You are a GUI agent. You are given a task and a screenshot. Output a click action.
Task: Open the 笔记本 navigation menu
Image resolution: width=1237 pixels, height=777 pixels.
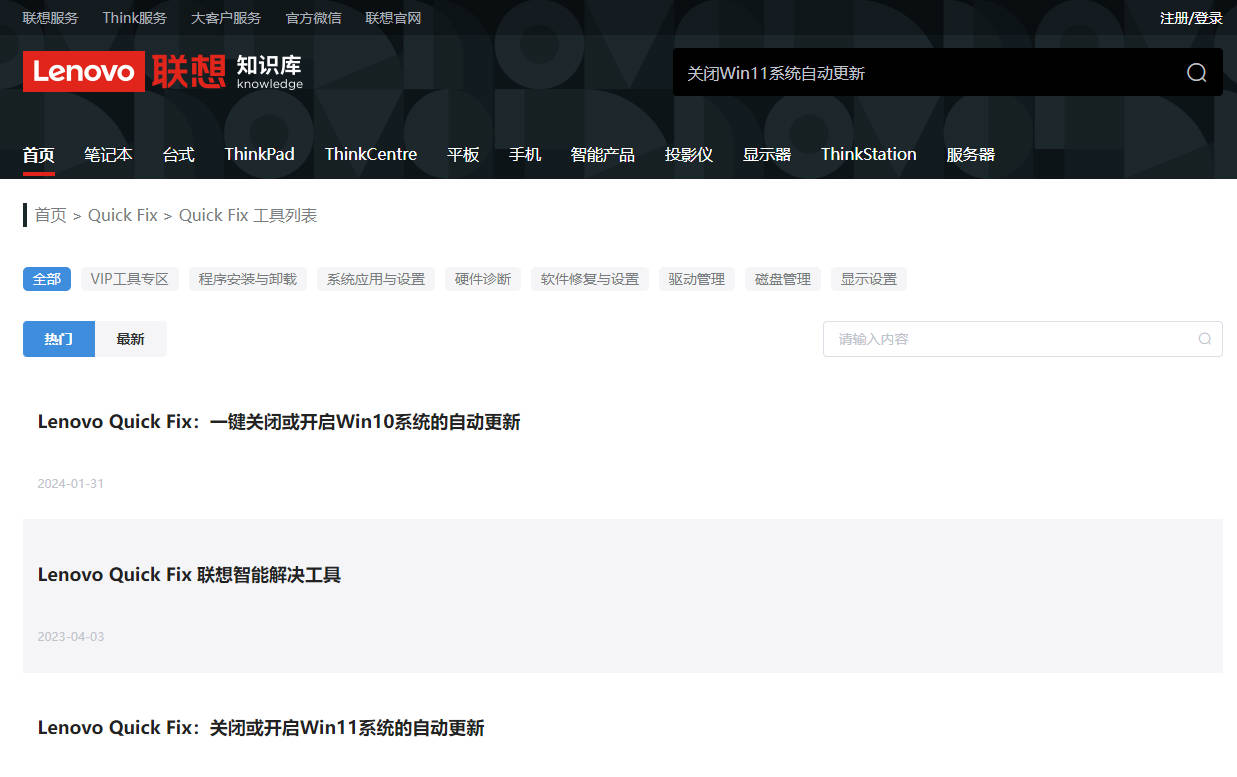click(108, 154)
